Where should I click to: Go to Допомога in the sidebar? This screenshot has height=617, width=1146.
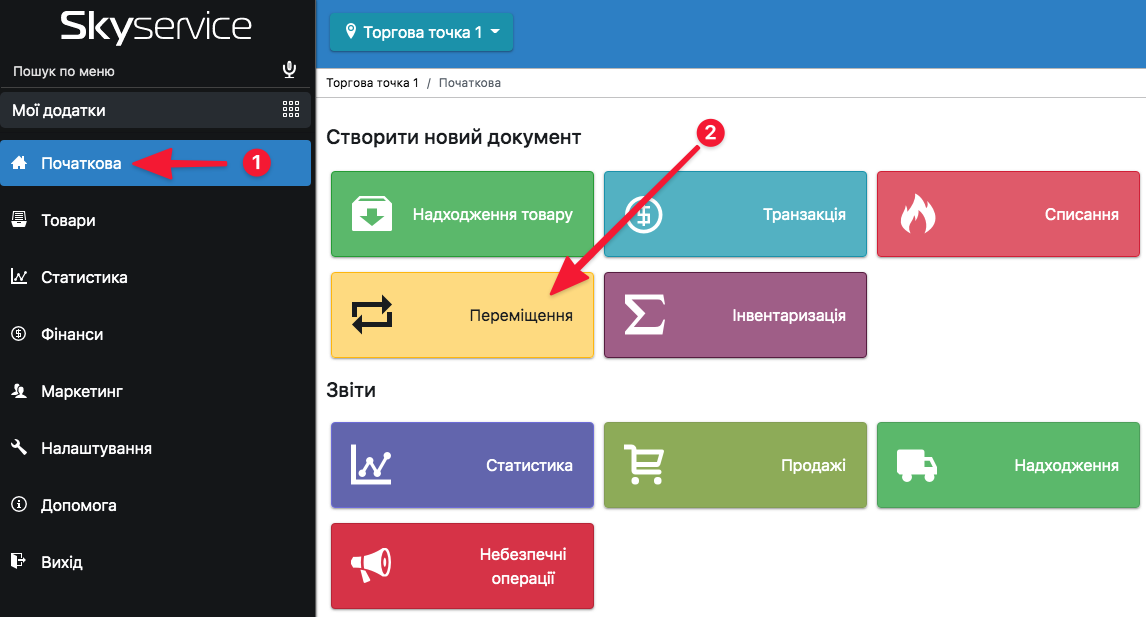78,505
